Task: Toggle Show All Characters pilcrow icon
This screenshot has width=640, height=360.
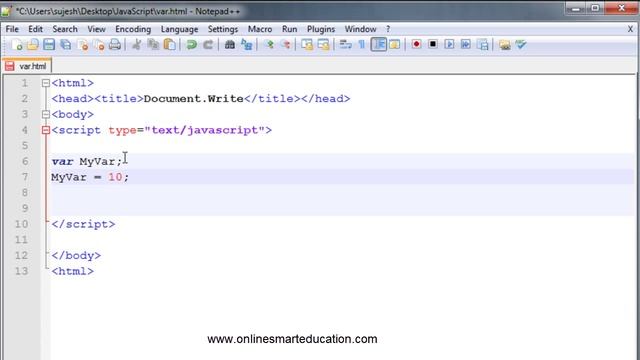Action: pos(362,44)
